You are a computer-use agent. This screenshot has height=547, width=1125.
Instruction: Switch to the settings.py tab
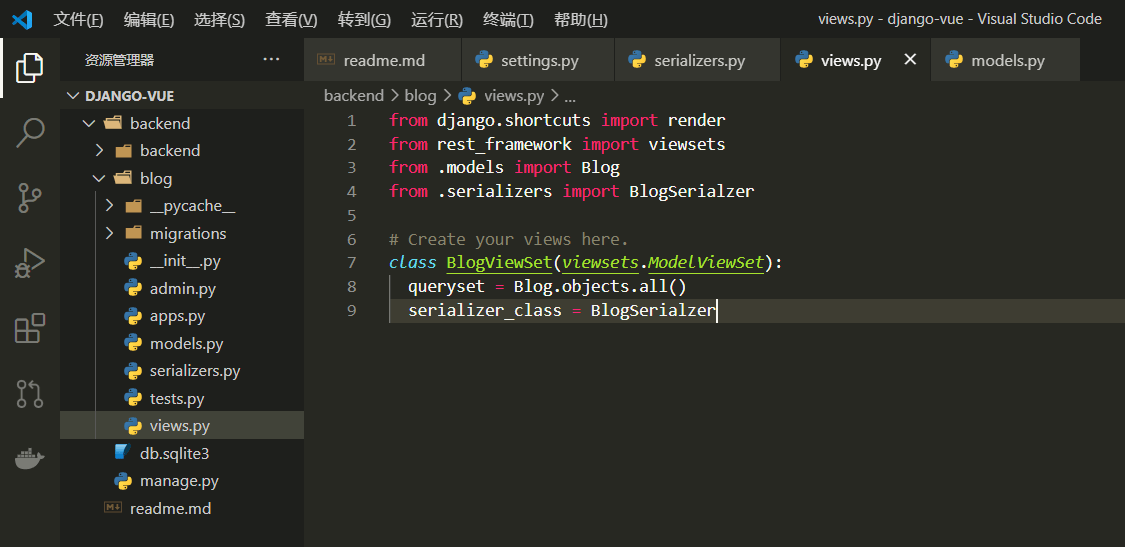537,60
